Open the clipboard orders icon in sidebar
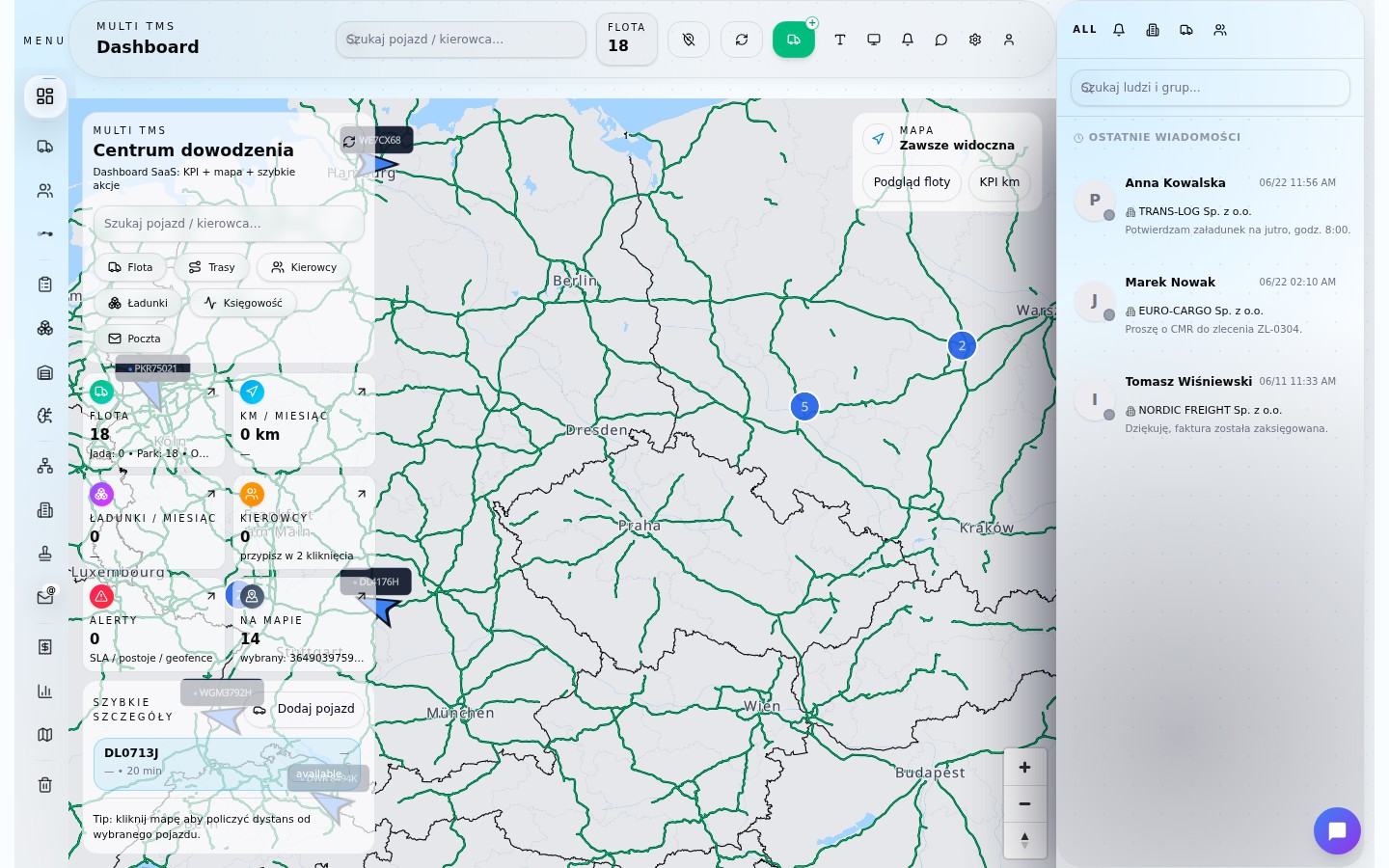The image size is (1389, 868). [44, 285]
